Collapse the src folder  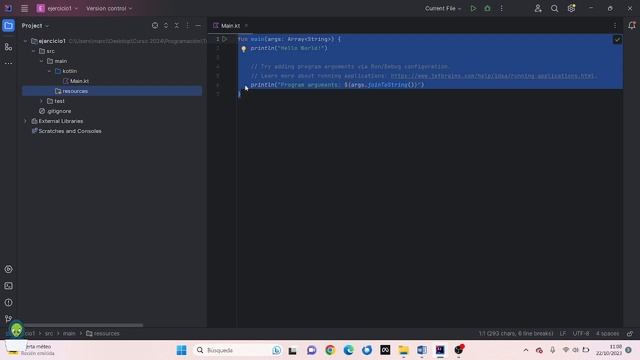point(33,51)
